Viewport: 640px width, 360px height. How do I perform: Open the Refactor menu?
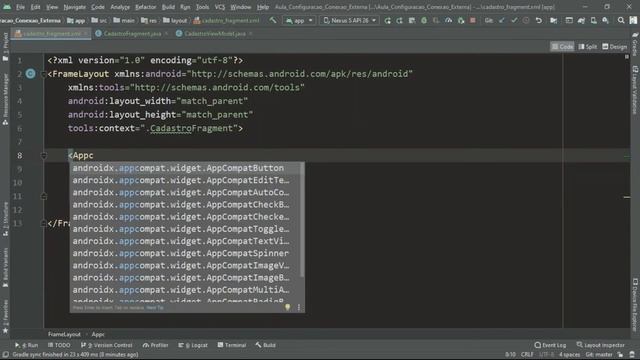[x=145, y=7]
